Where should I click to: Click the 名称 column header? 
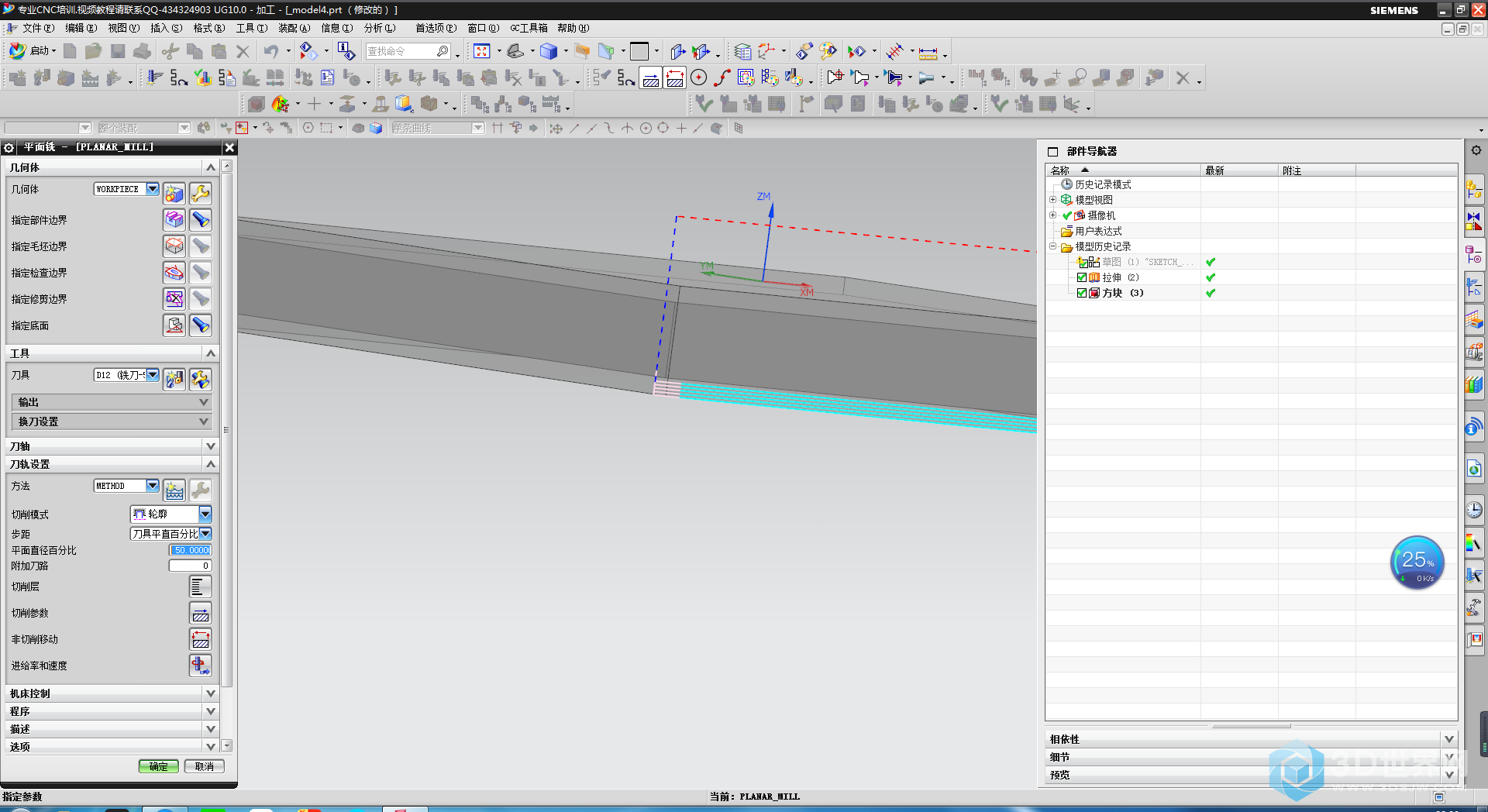1122,170
